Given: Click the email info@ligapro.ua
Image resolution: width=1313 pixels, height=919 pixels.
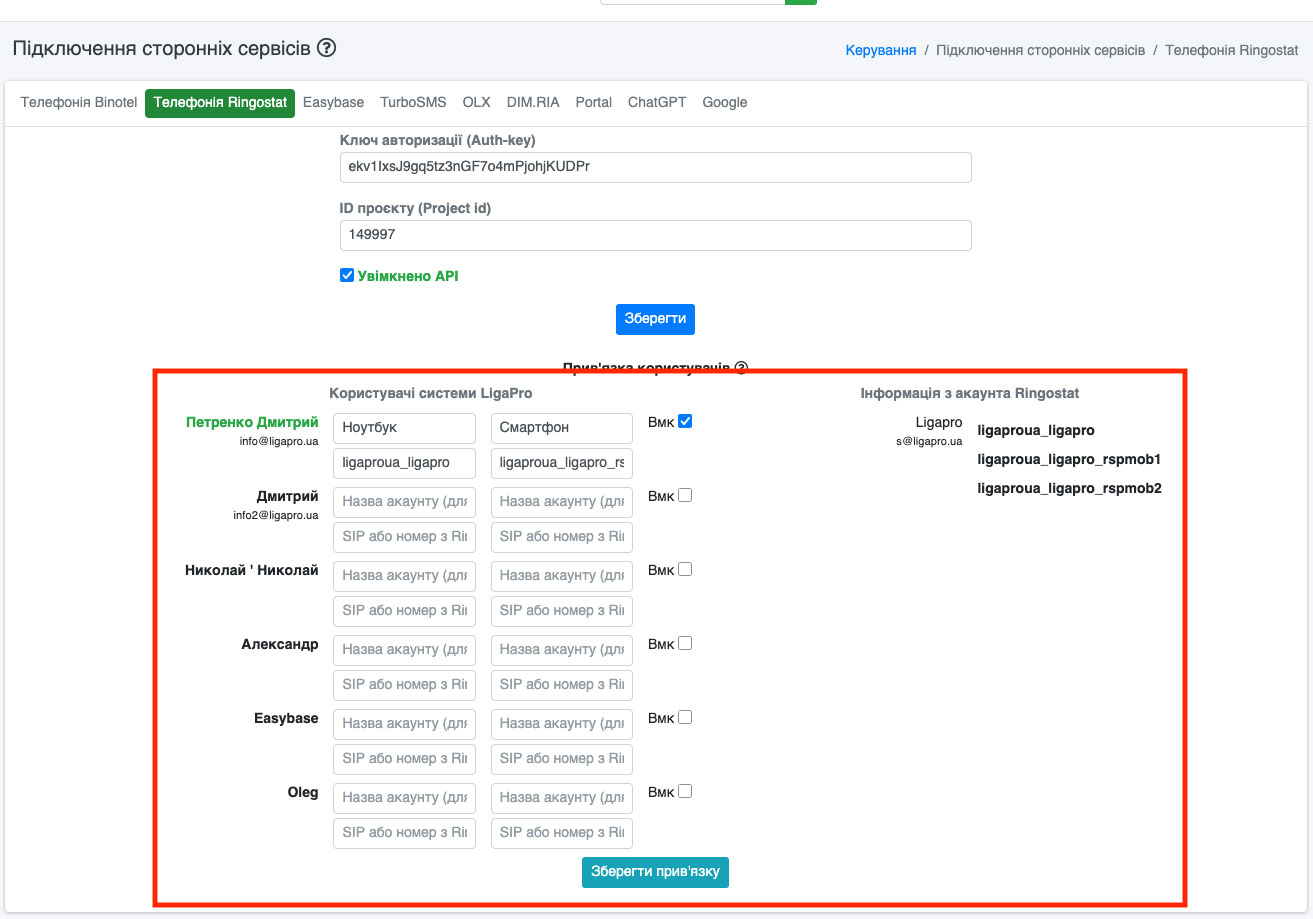Looking at the screenshot, I should point(279,441).
